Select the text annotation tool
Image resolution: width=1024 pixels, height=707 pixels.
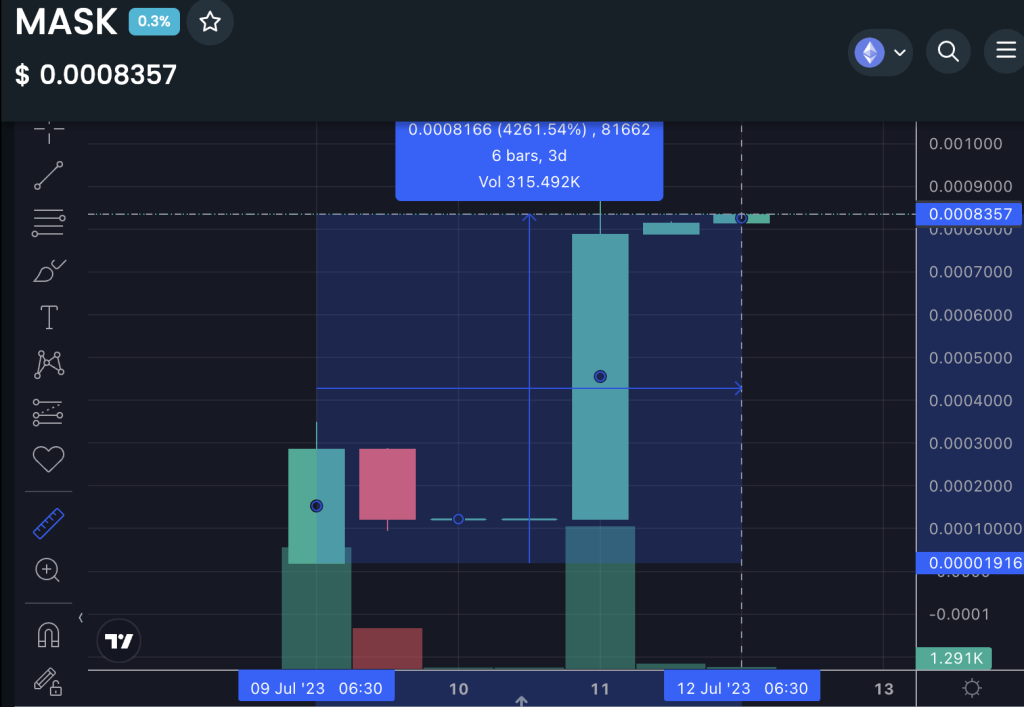pyautogui.click(x=48, y=318)
